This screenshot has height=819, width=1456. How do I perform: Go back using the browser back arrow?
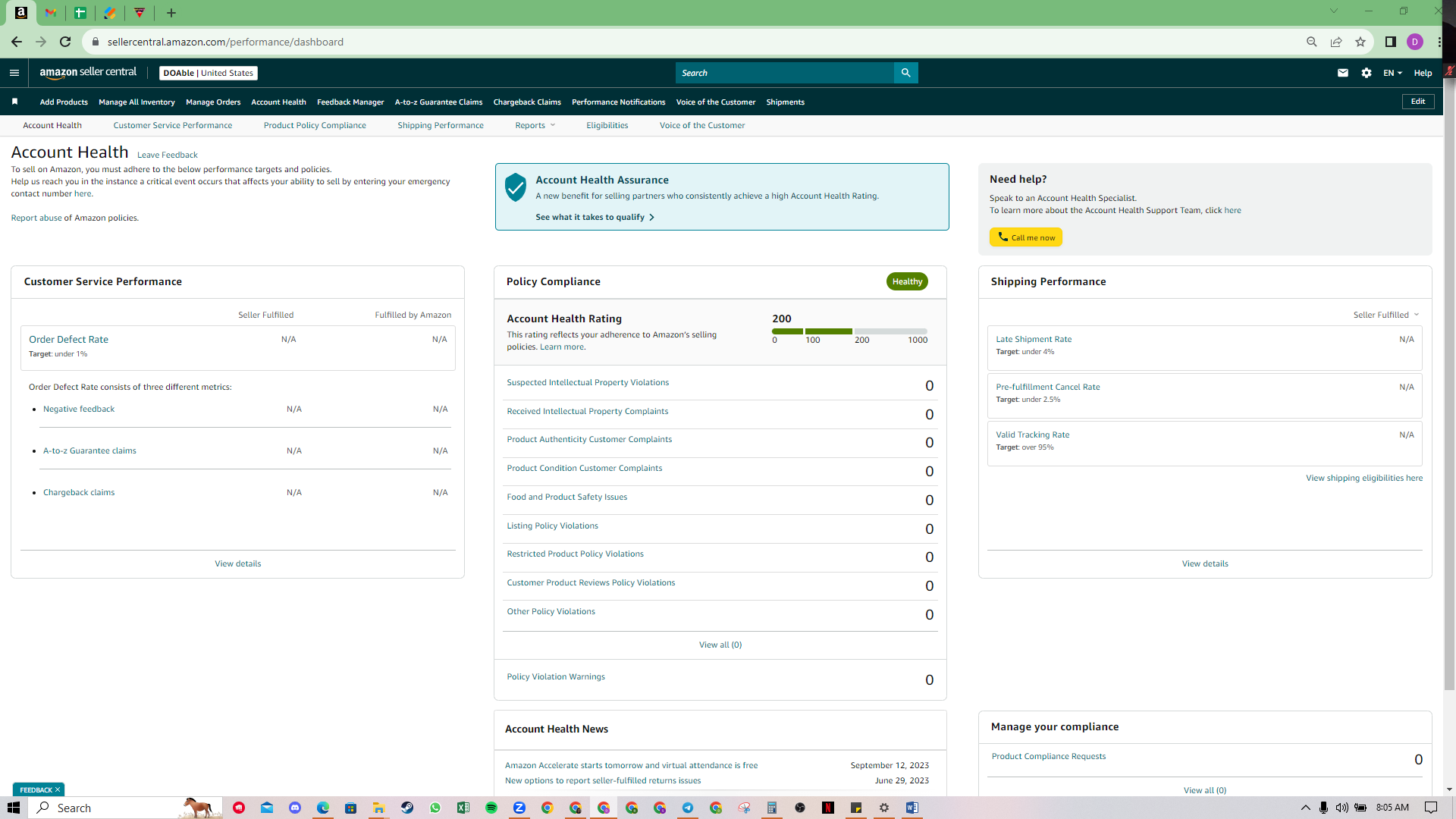coord(17,42)
